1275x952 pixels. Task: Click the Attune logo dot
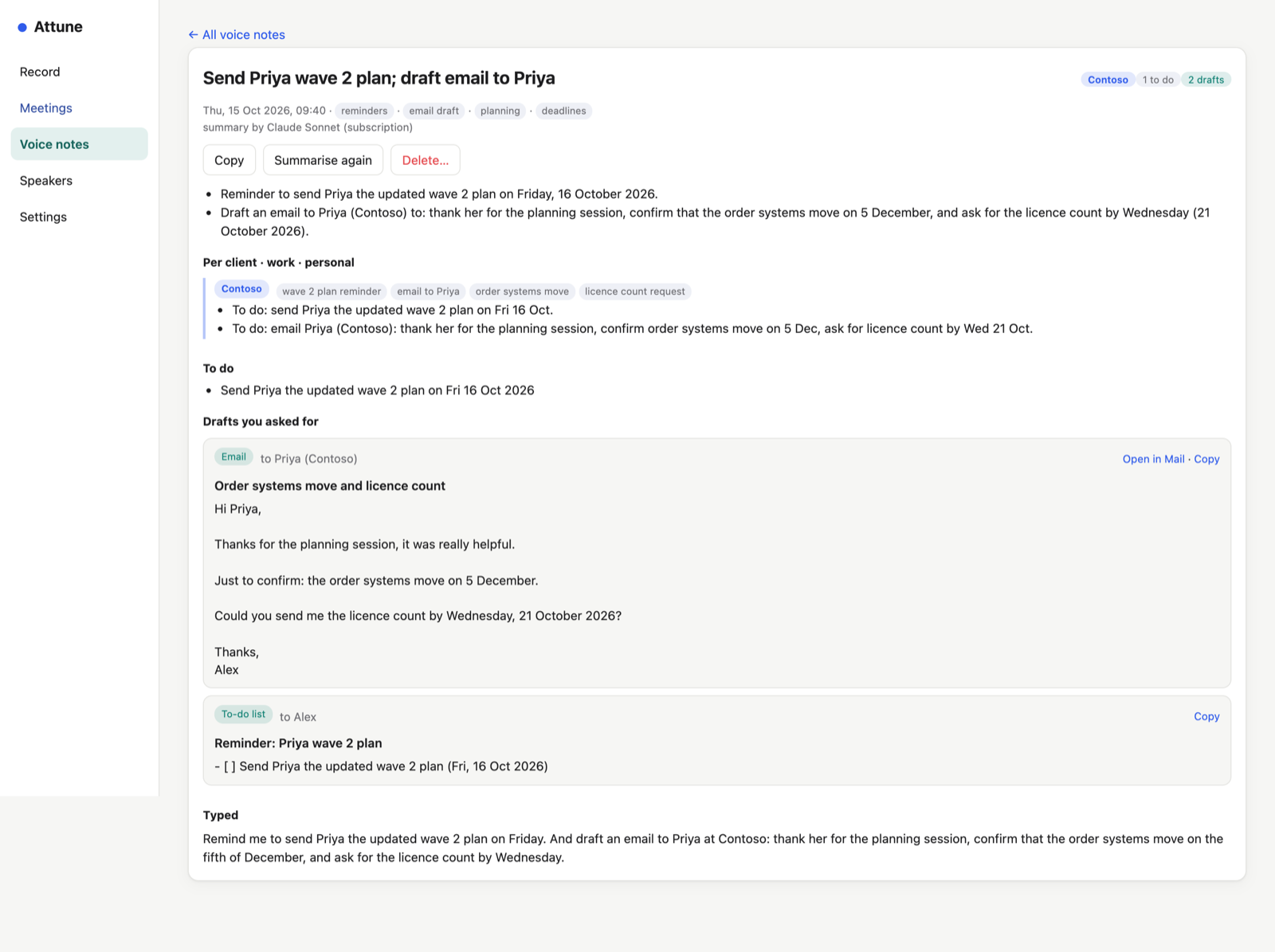pyautogui.click(x=22, y=27)
